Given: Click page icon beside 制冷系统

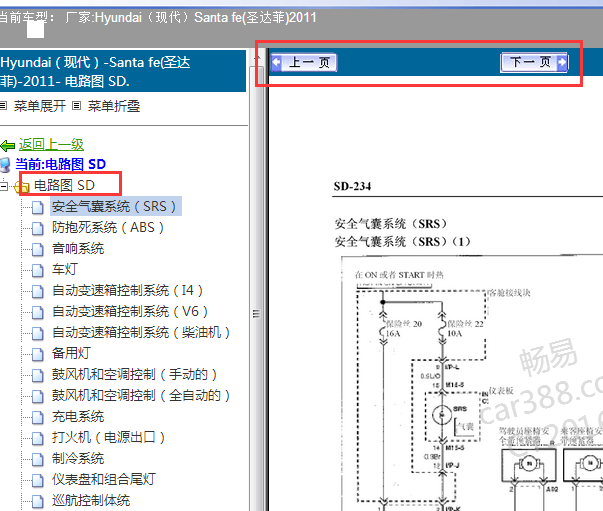Looking at the screenshot, I should [37, 459].
